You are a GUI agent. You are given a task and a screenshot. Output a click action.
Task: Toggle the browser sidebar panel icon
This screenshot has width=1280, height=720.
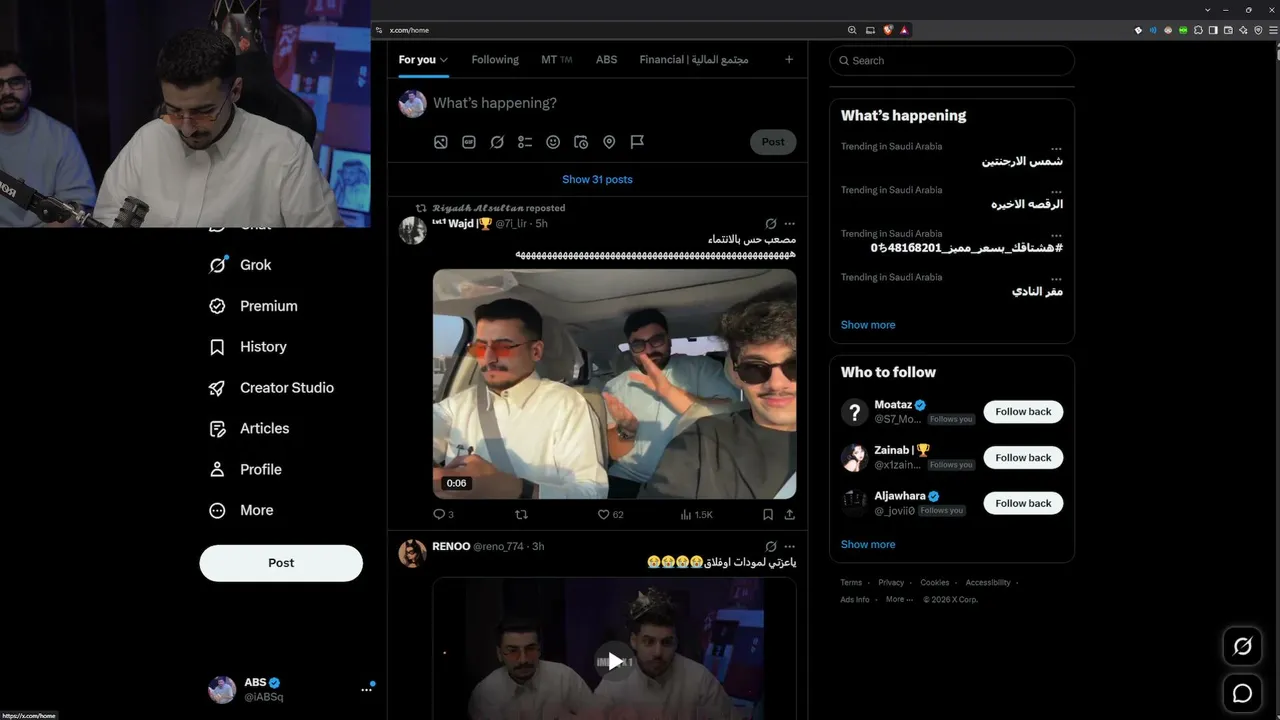1213,30
